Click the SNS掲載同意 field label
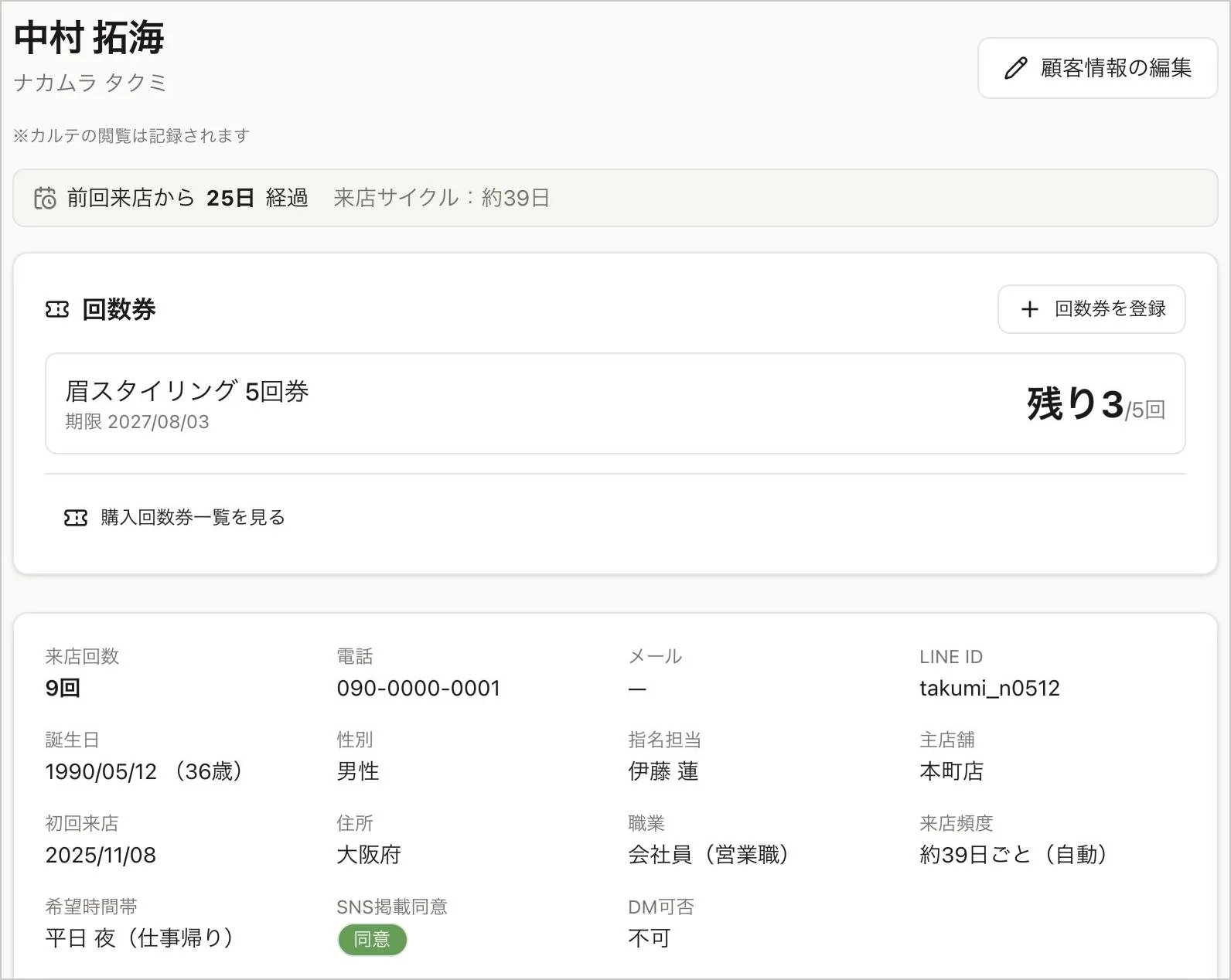1231x980 pixels. [392, 907]
